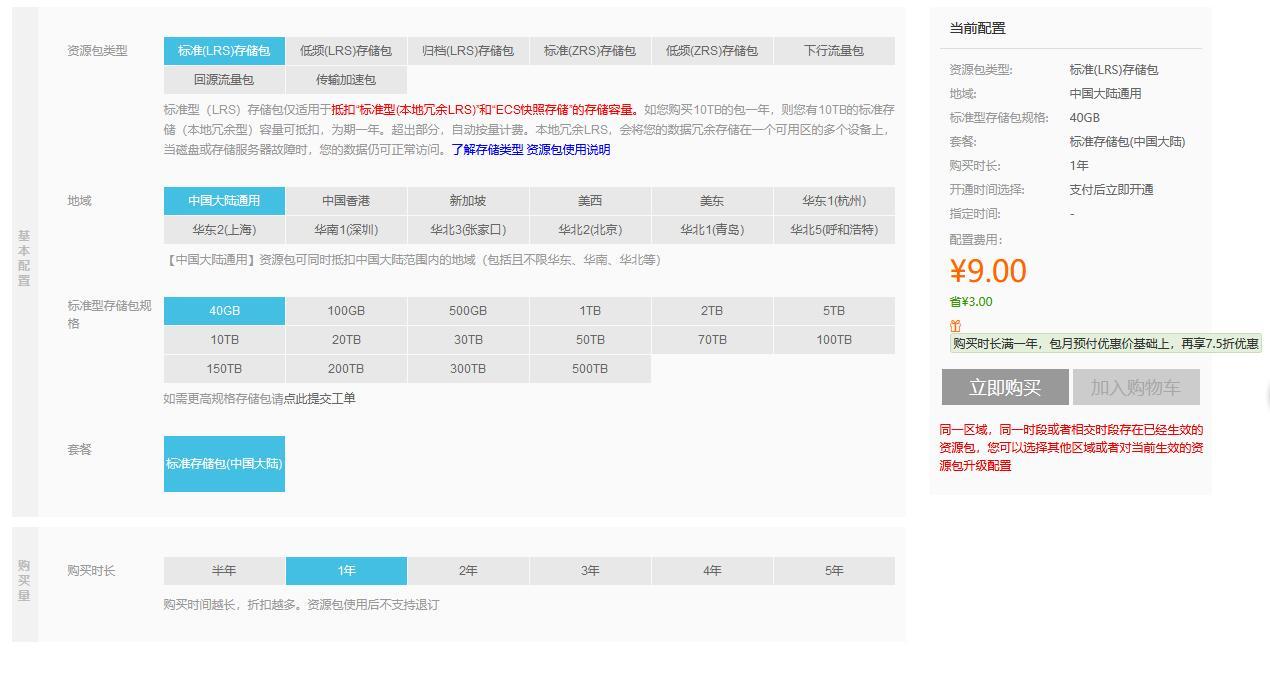Select 半年 purchase duration

[224, 570]
